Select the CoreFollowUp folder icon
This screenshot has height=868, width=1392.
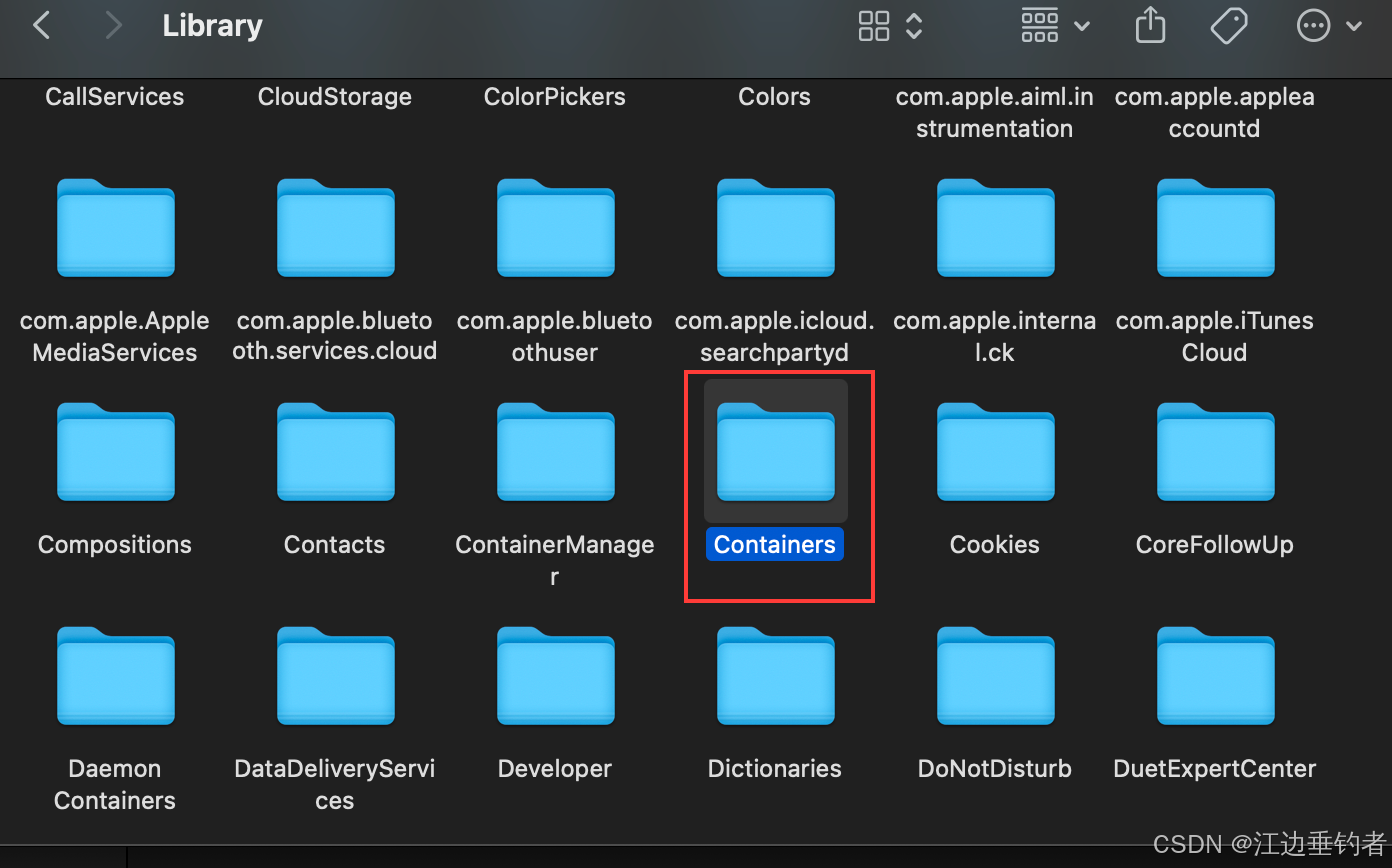tap(1216, 451)
